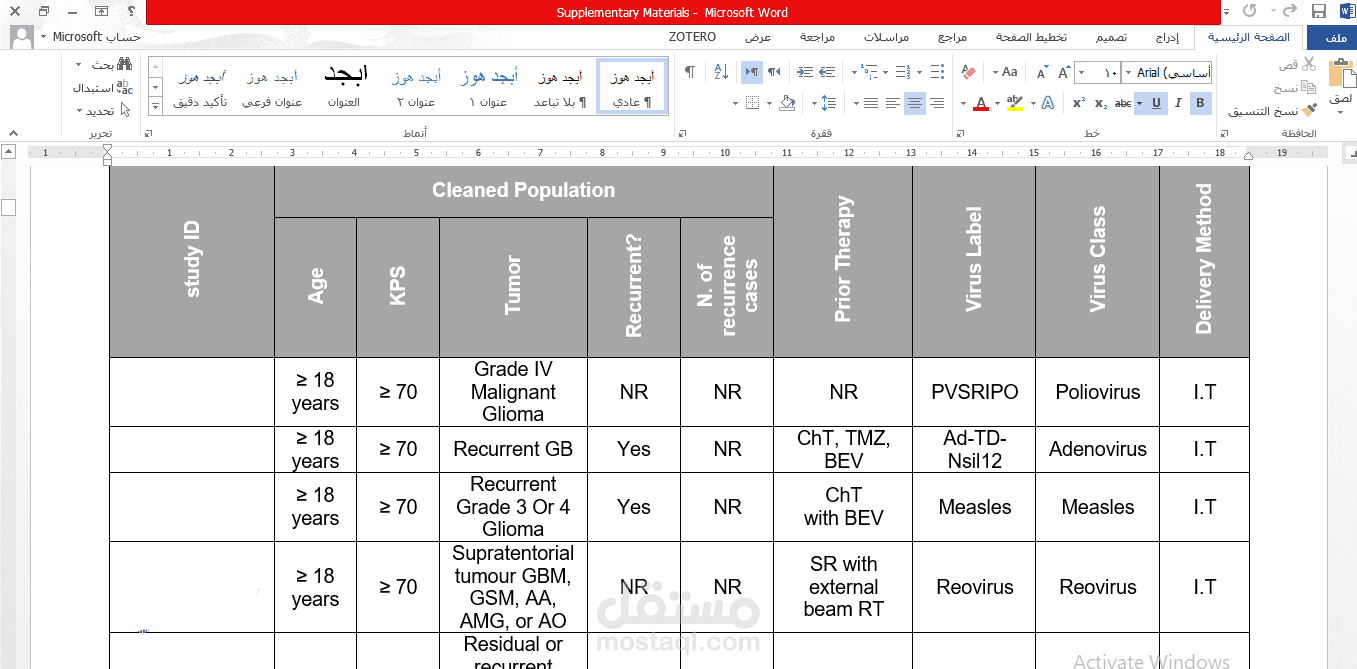Open the ZOTERO tab
The image size is (1357, 669).
(692, 37)
